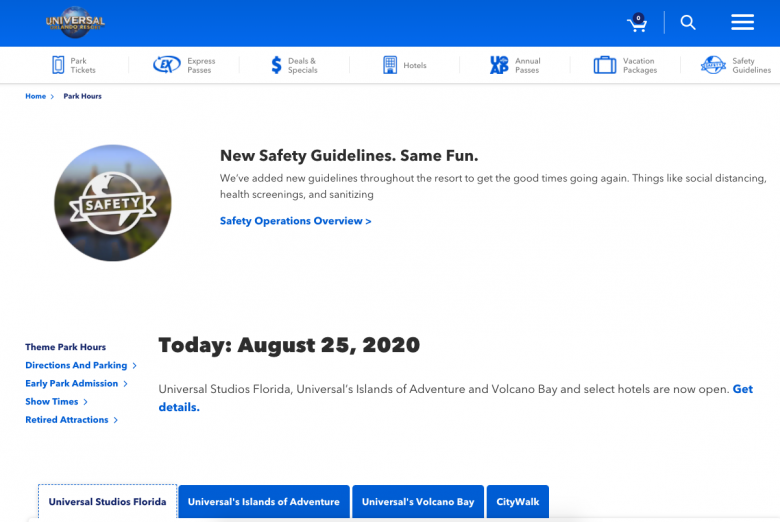Select Theme Park Hours sidebar item
This screenshot has width=780, height=522.
coord(66,347)
